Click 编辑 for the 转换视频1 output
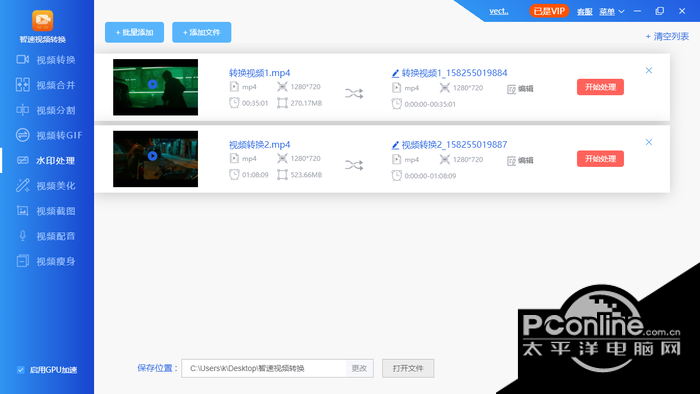The height and width of the screenshot is (394, 700). 521,89
